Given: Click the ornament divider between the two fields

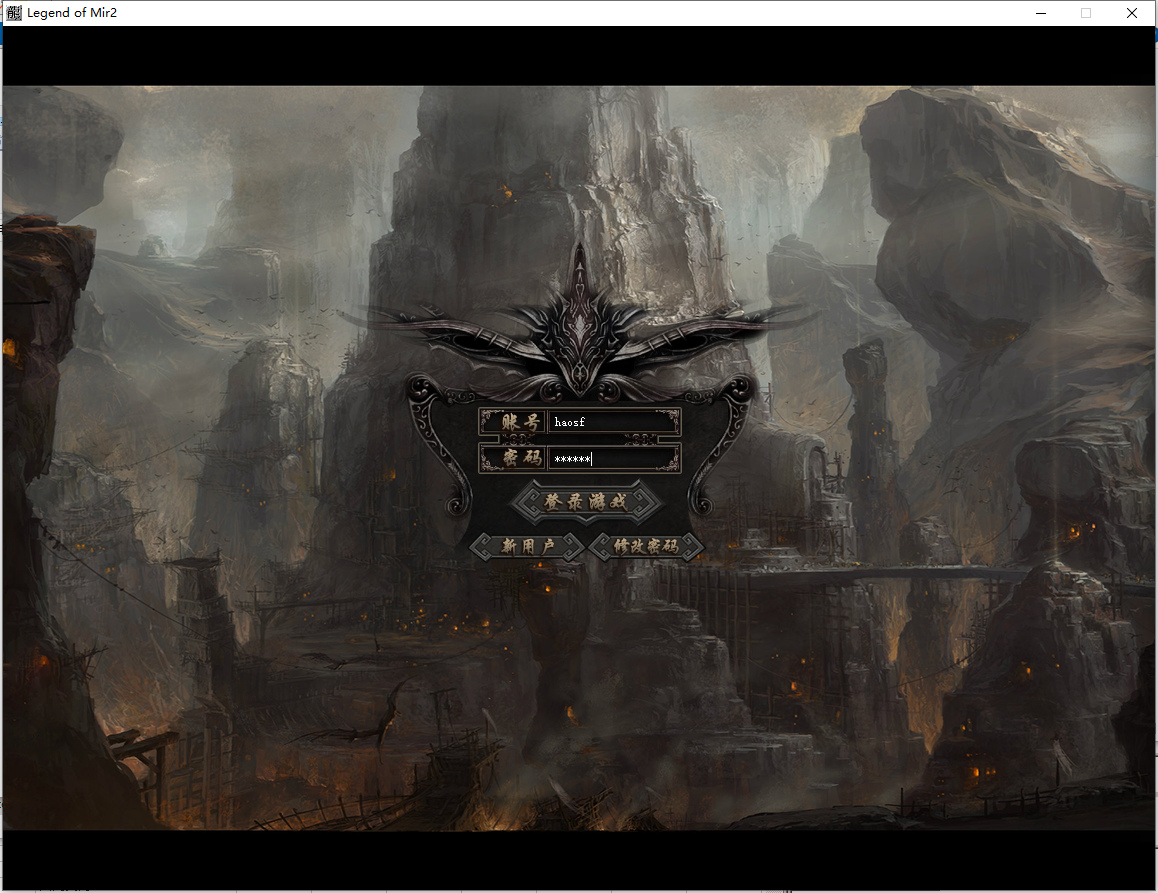Looking at the screenshot, I should 580,440.
